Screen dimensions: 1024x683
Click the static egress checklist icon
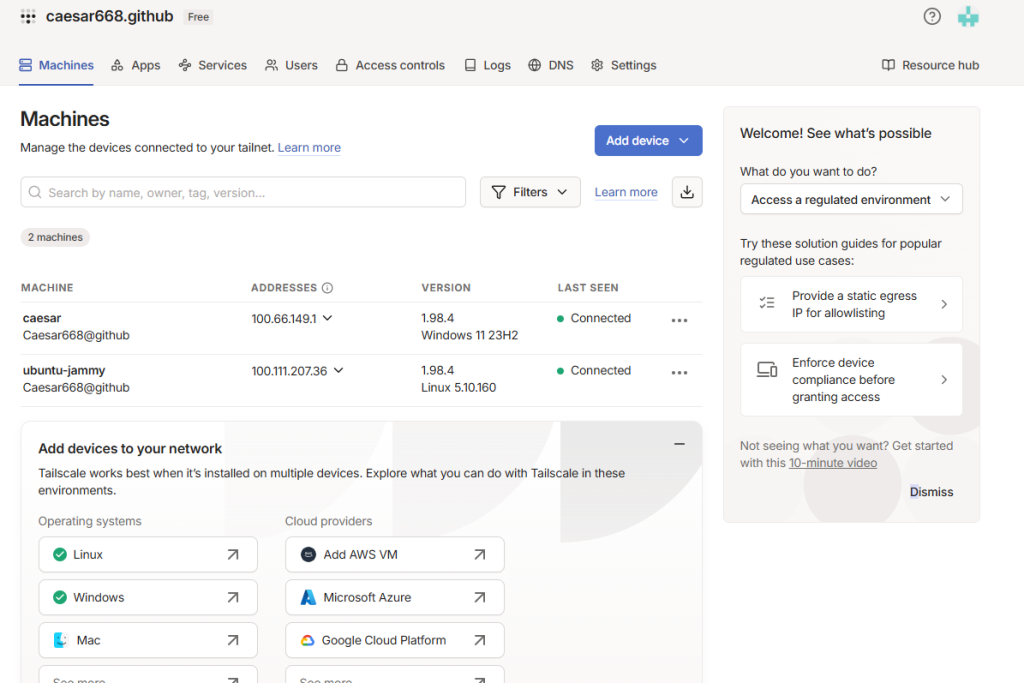767,303
